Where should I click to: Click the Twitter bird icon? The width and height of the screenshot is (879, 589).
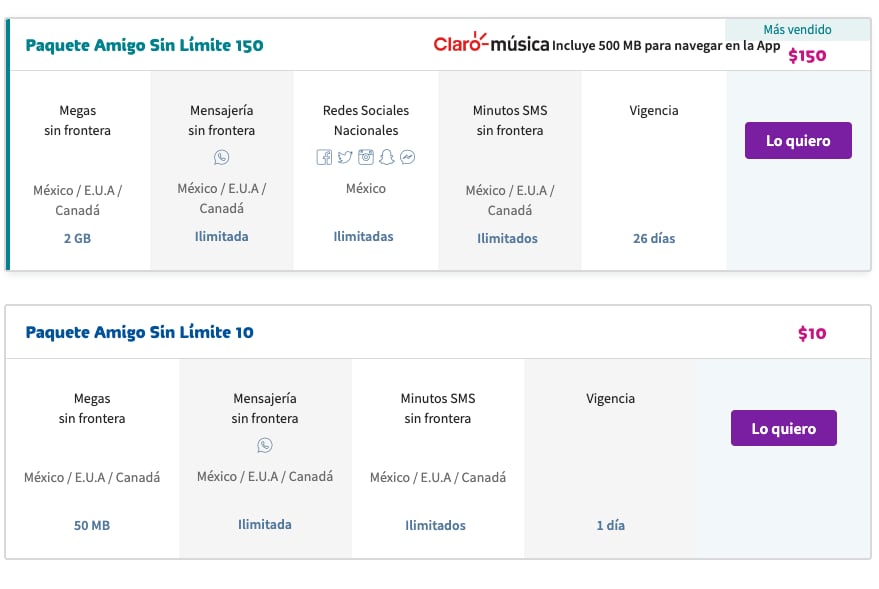point(345,157)
